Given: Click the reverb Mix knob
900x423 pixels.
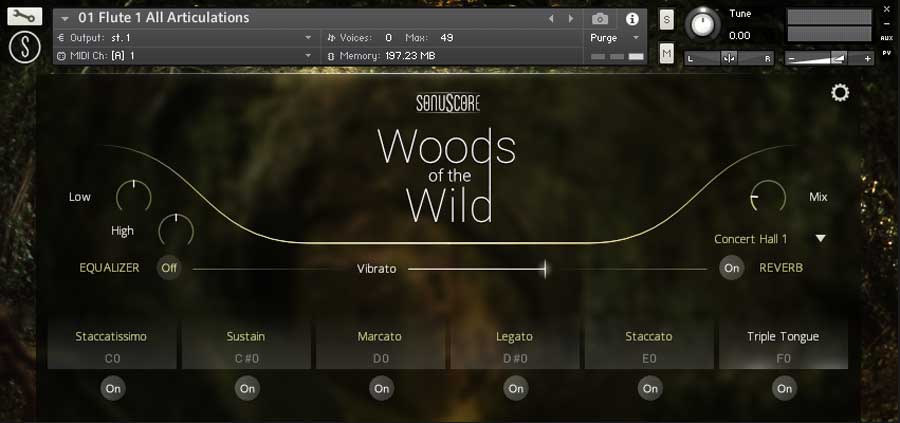Looking at the screenshot, I should (x=768, y=197).
